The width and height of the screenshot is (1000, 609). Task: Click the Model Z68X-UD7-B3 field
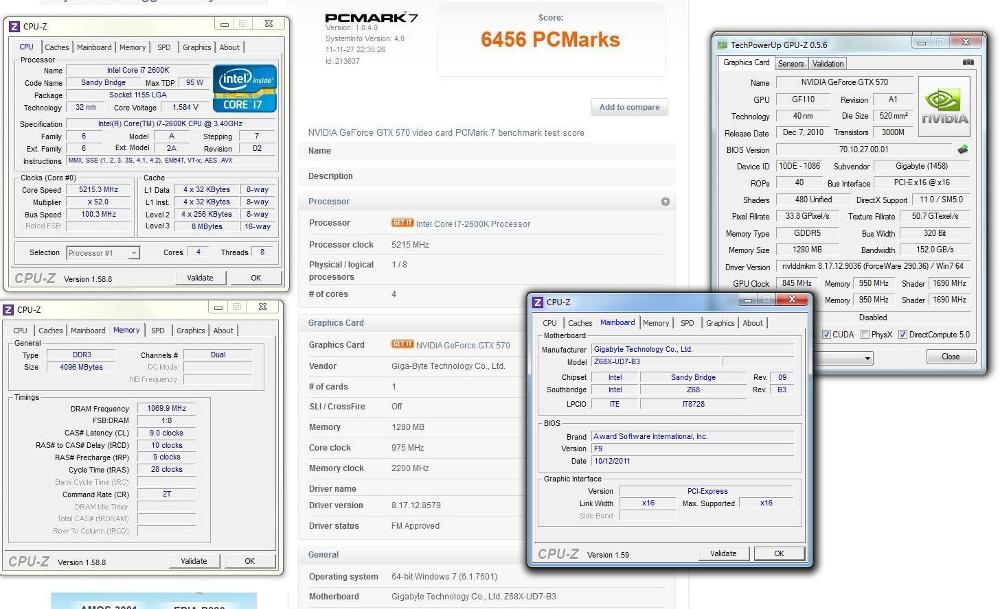click(x=656, y=362)
